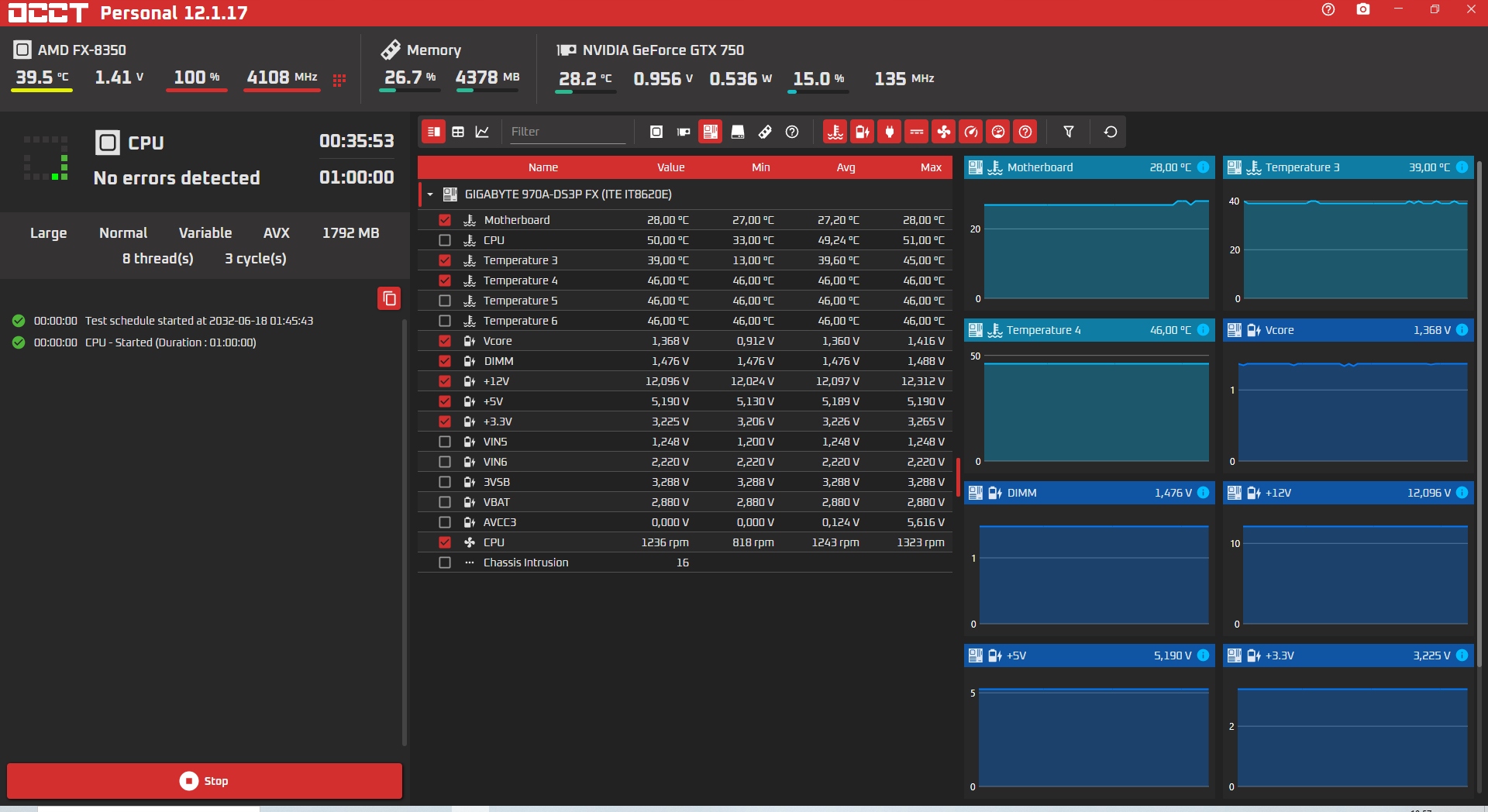Open help from the title bar
1488x812 pixels.
[1328, 9]
